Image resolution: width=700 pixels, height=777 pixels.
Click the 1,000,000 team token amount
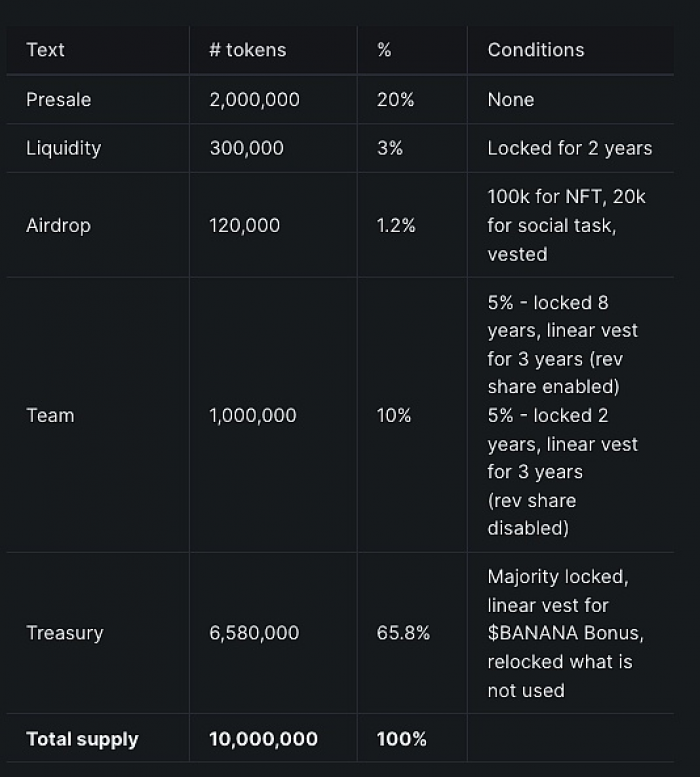point(253,415)
